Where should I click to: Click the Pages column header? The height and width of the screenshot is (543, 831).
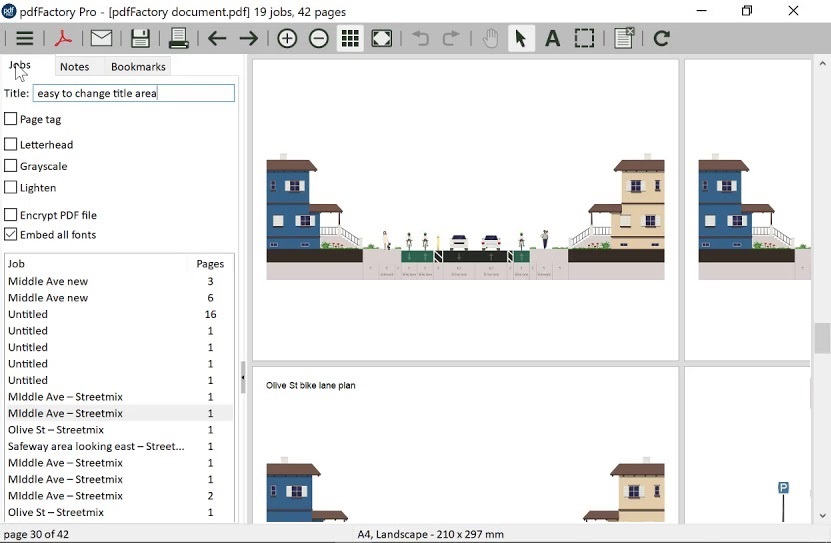pyautogui.click(x=210, y=264)
